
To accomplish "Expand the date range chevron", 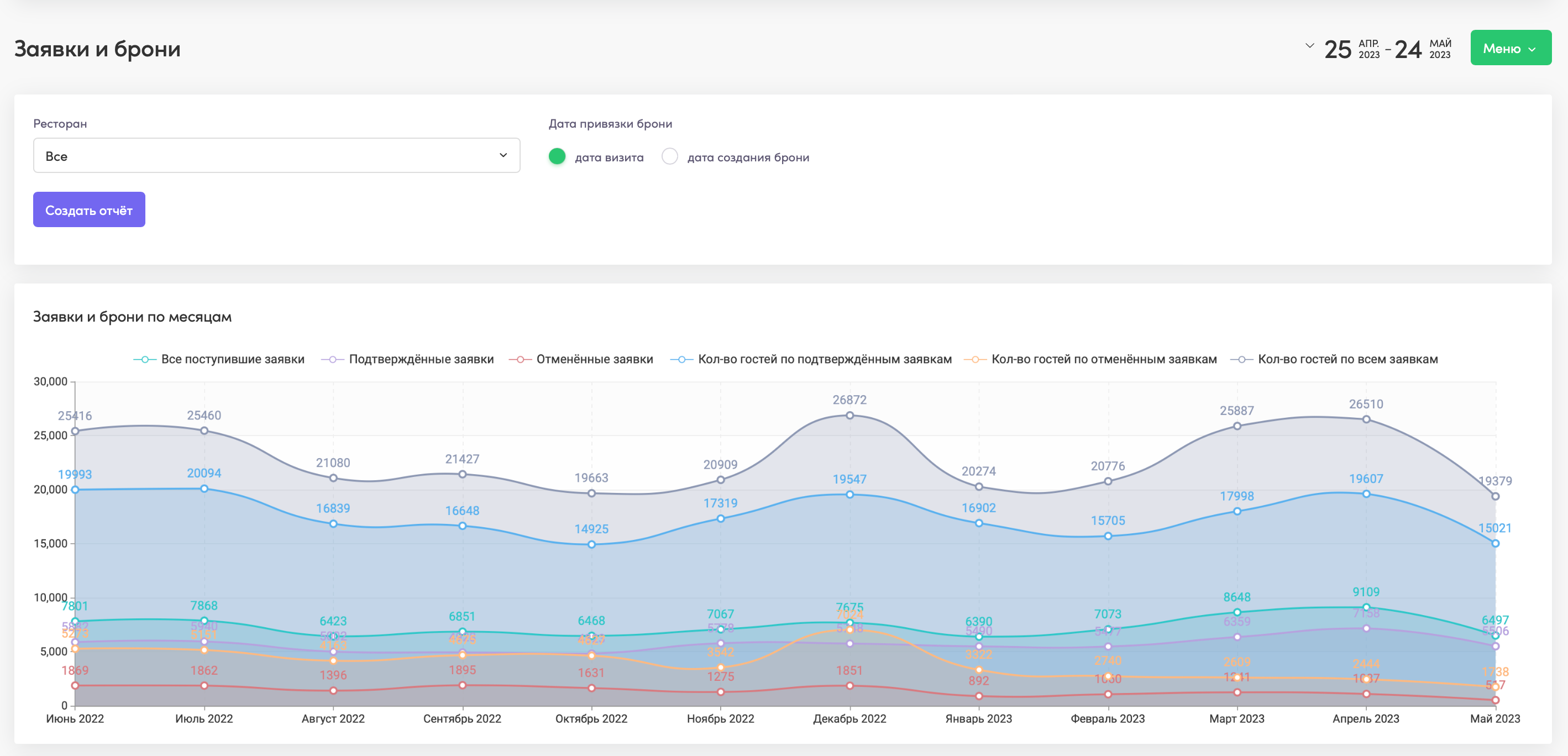I will click(x=1309, y=46).
